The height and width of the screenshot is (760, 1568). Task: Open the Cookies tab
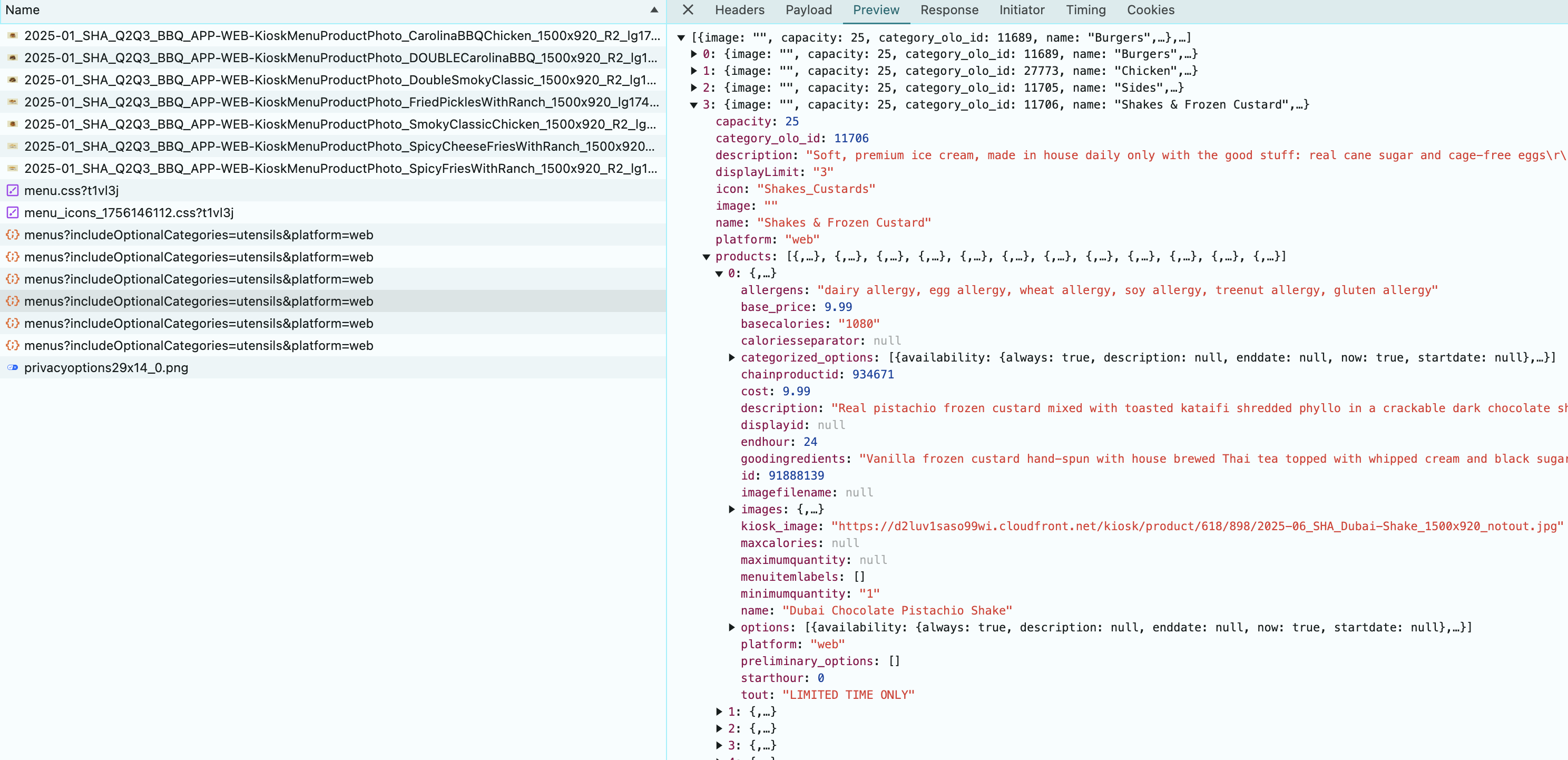pos(1150,9)
